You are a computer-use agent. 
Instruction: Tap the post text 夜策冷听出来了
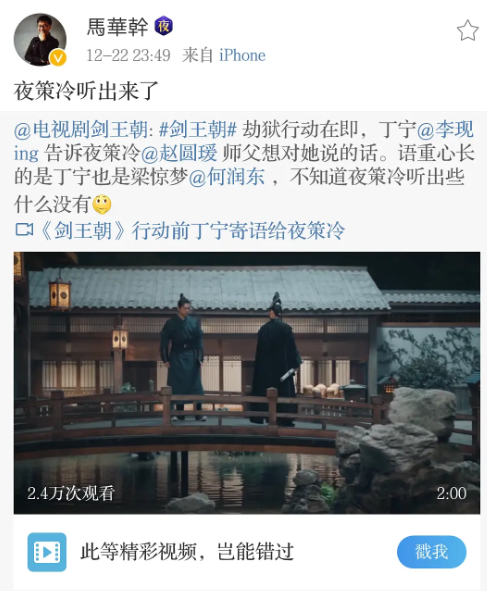[x=86, y=91]
